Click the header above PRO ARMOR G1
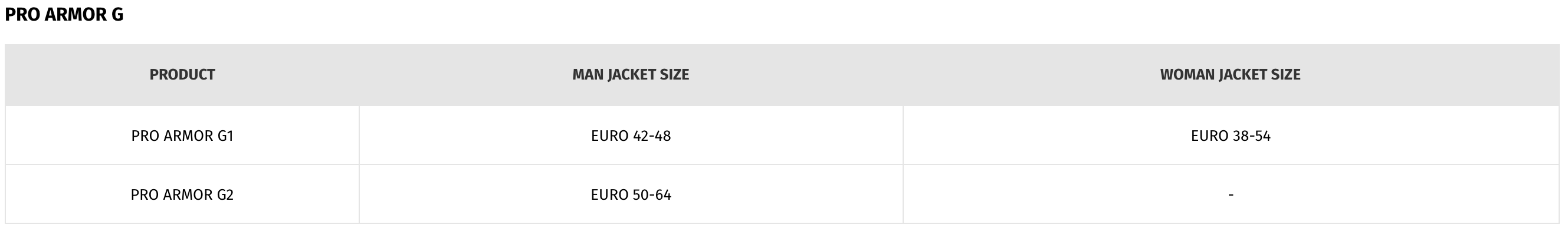The image size is (1568, 231). coord(182,75)
